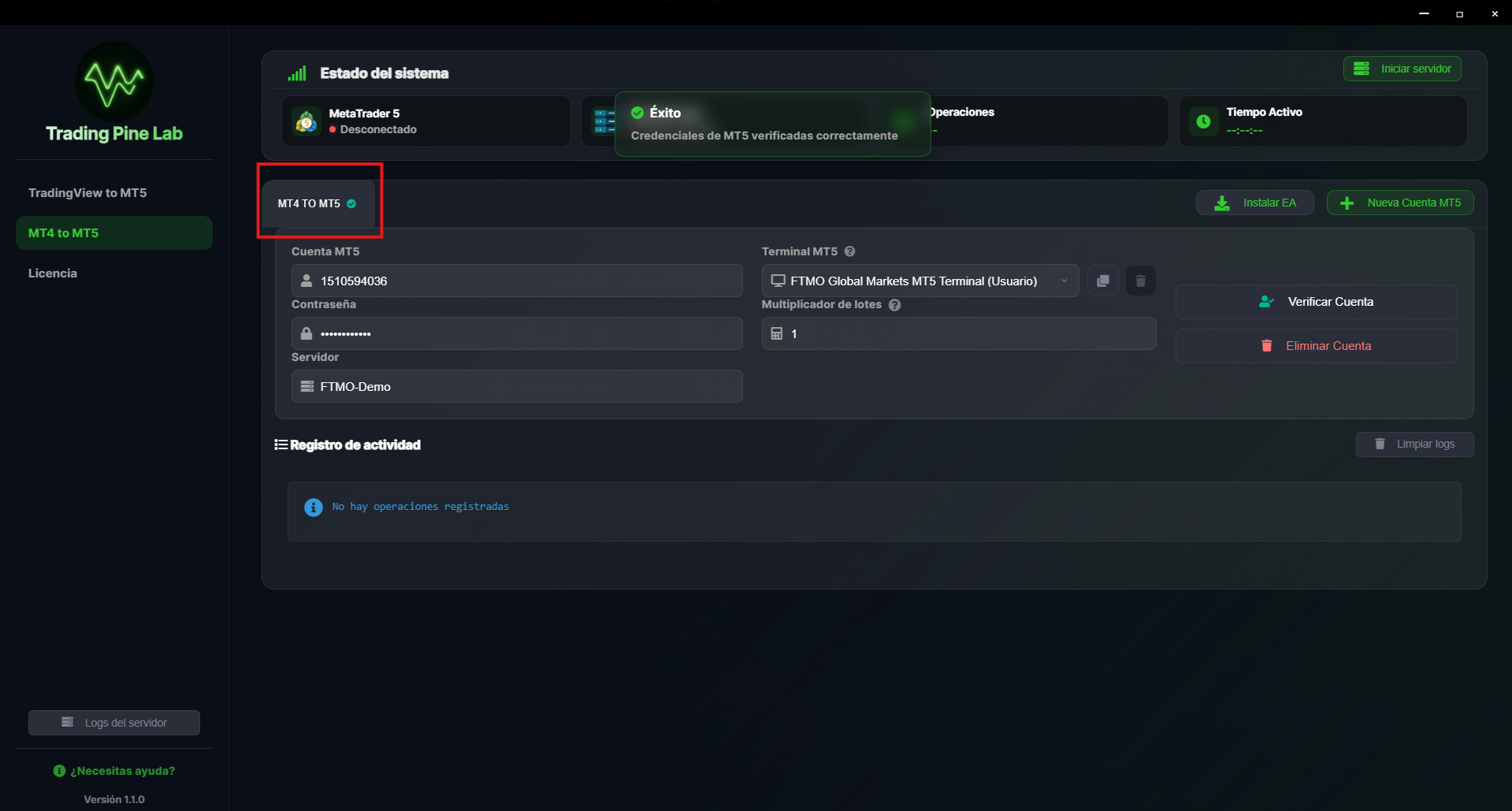
Task: Minimize the application window
Action: (1424, 13)
